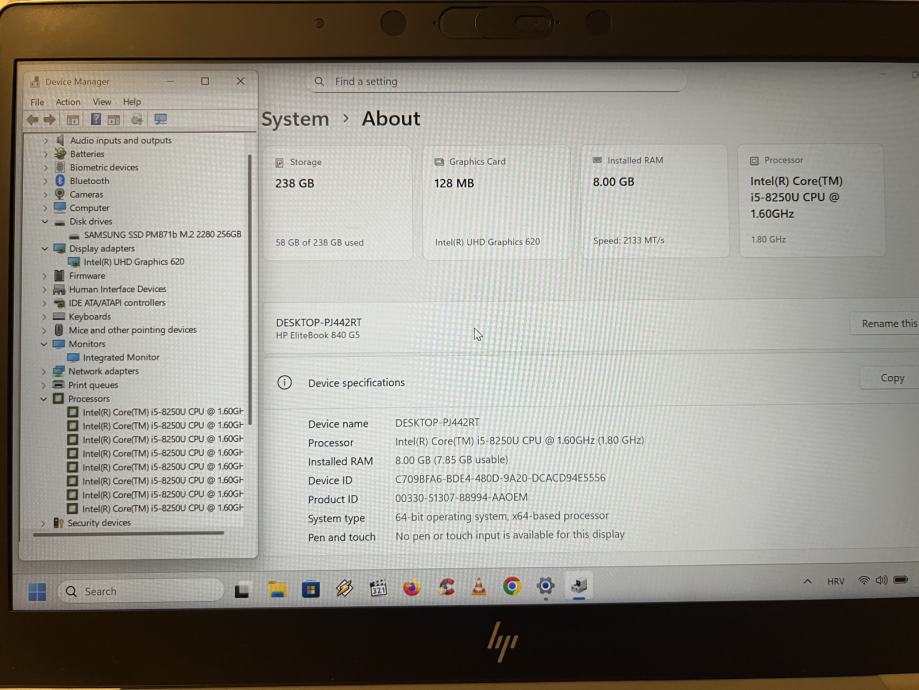Click the Graphics Card 128 MB card
919x690 pixels.
tap(496, 202)
